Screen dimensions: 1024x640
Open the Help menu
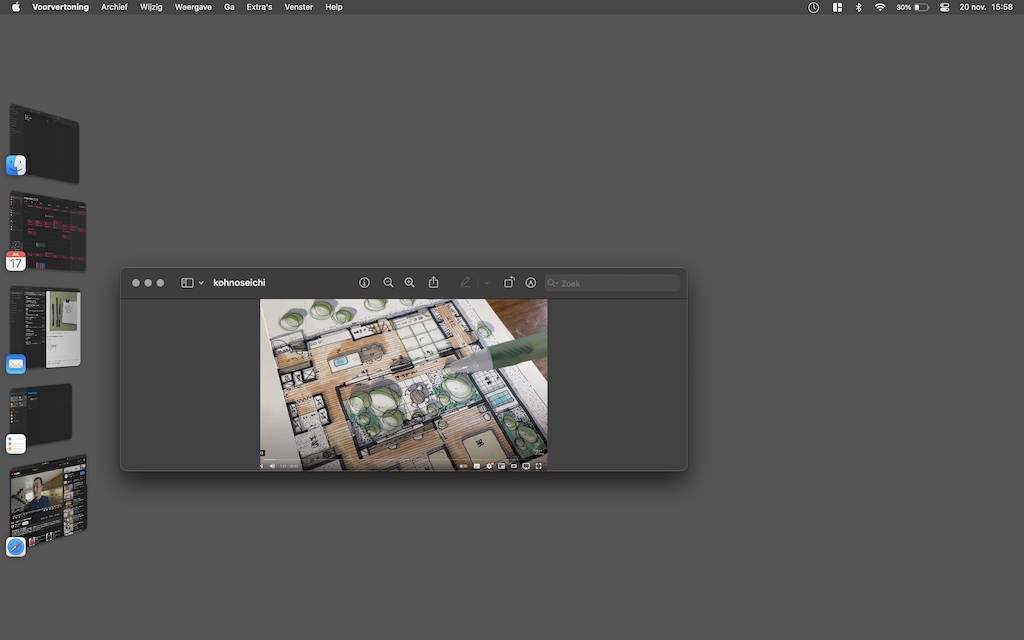pos(334,7)
